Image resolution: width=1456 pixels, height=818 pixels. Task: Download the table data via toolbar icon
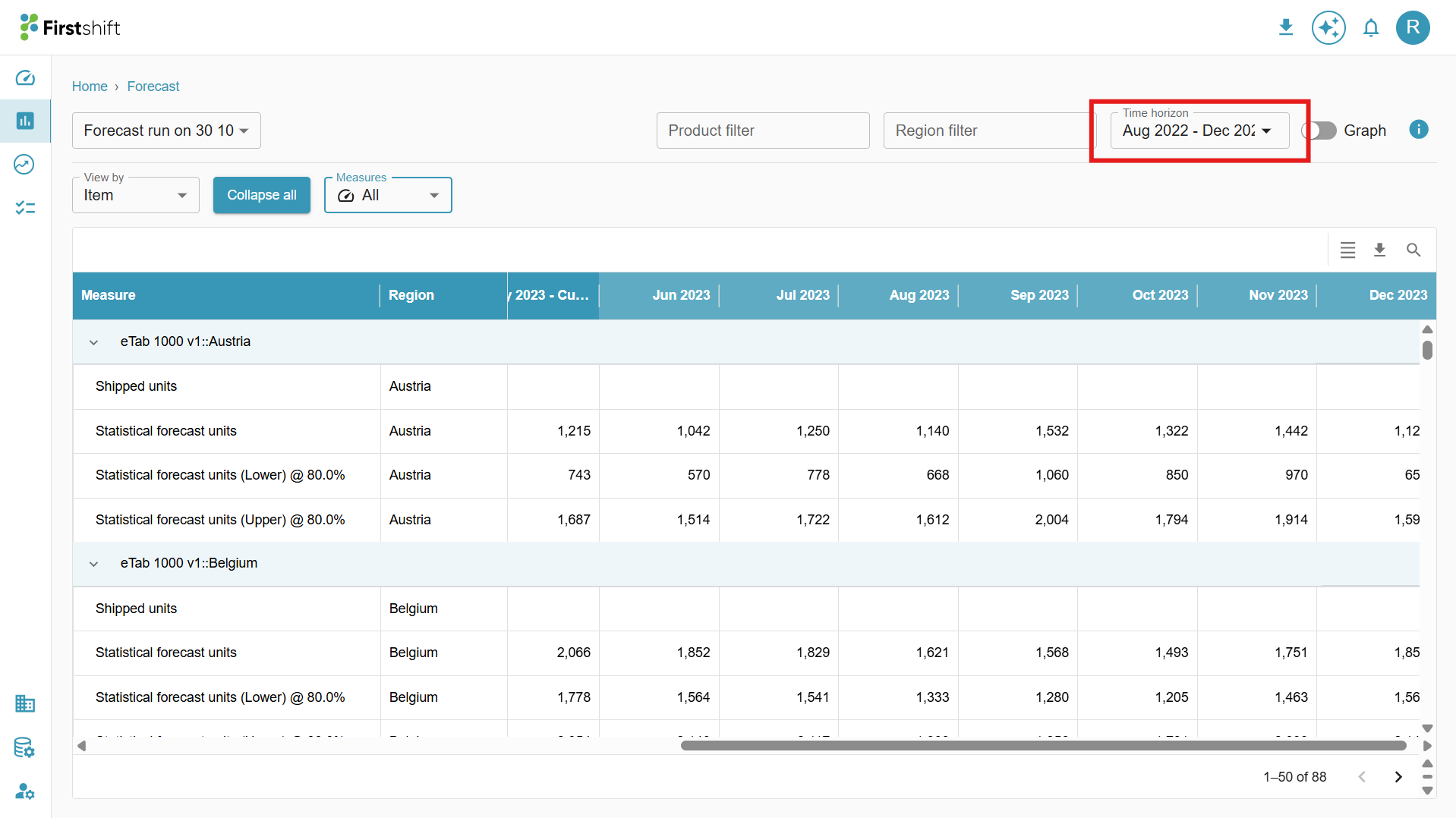(1380, 250)
